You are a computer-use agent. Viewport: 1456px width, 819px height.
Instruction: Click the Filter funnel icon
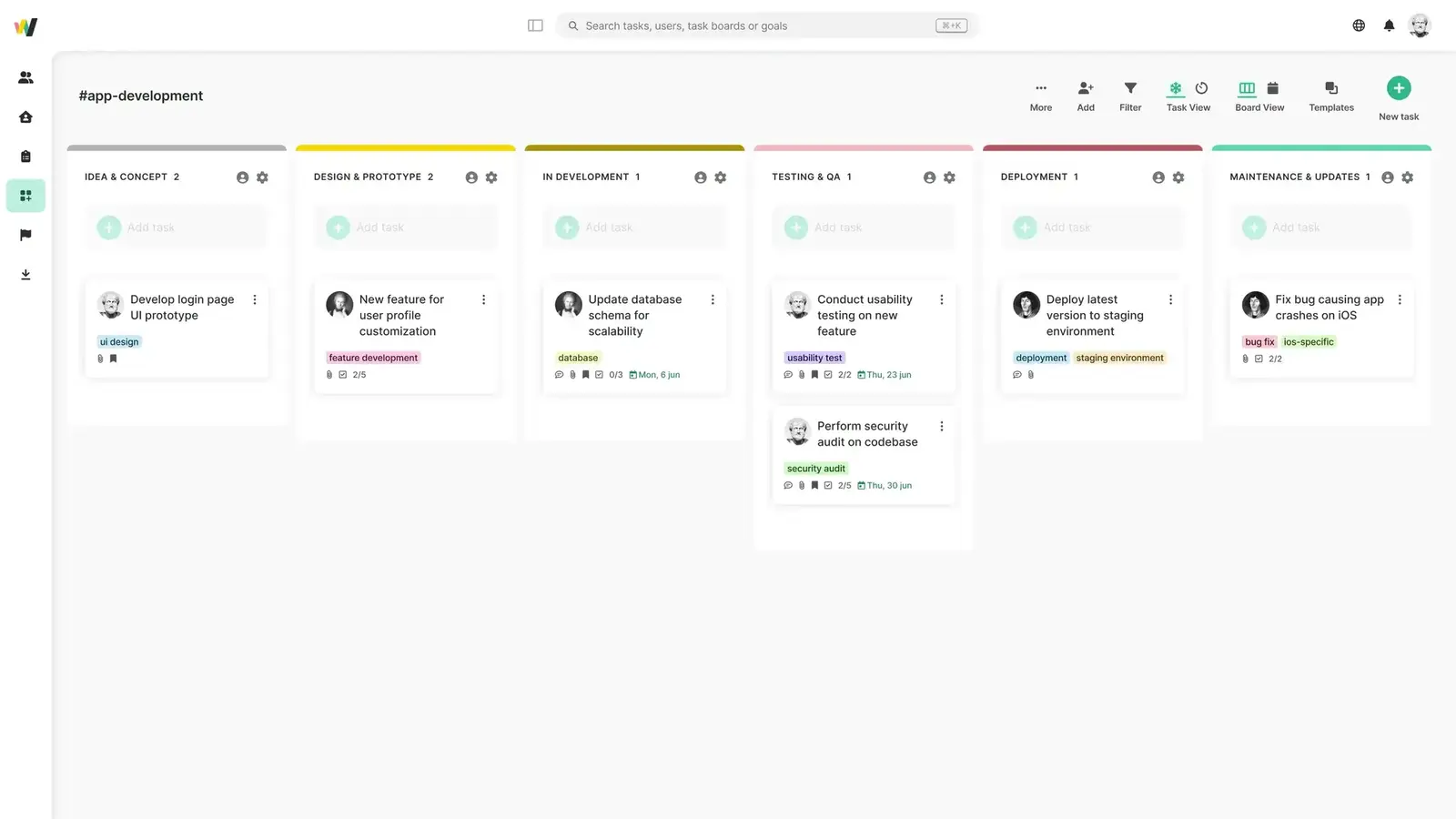pyautogui.click(x=1130, y=89)
